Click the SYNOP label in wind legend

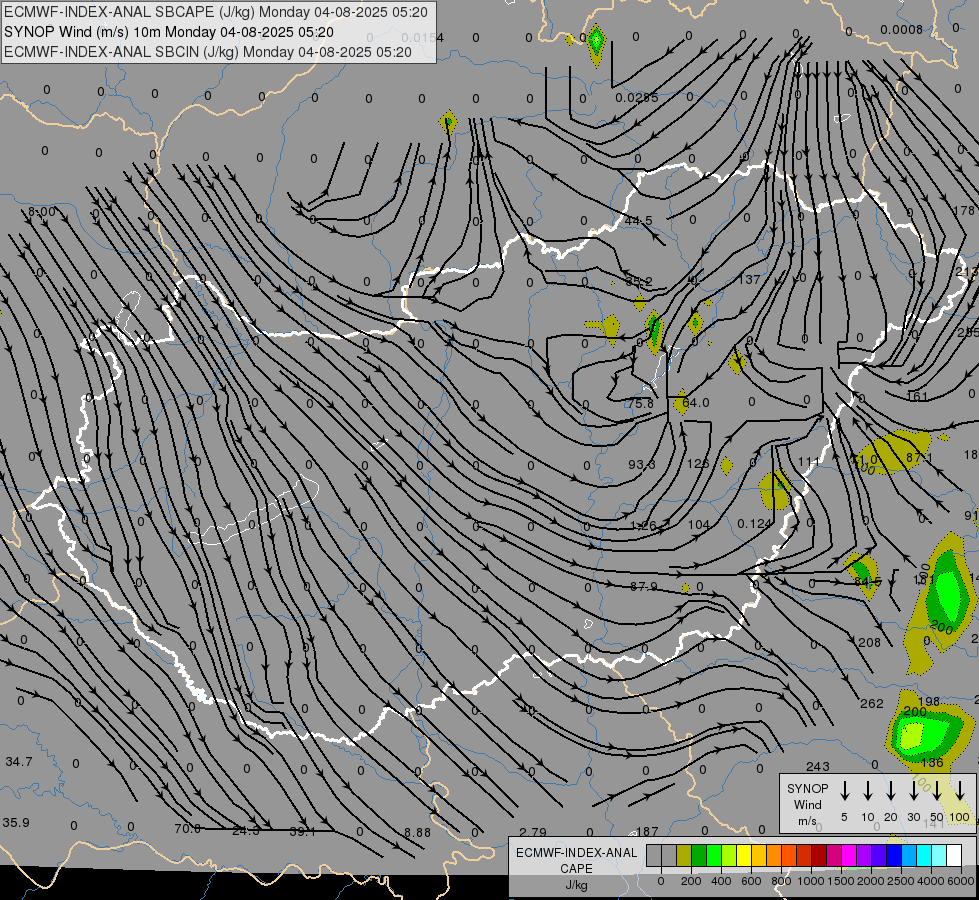tap(807, 788)
